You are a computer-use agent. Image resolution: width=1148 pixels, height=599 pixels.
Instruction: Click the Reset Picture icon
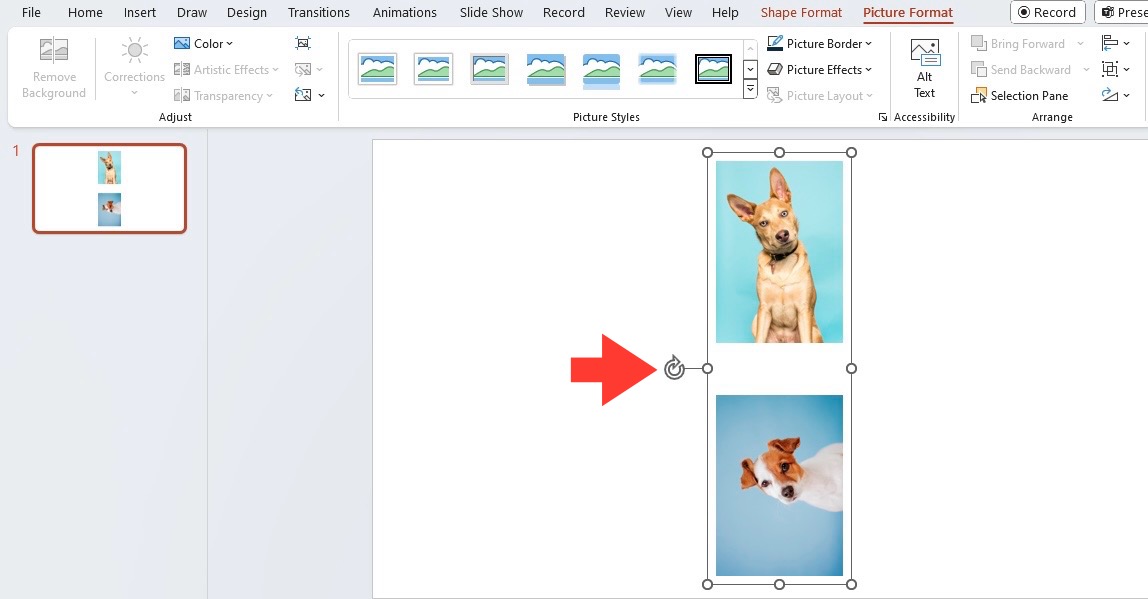pos(302,95)
